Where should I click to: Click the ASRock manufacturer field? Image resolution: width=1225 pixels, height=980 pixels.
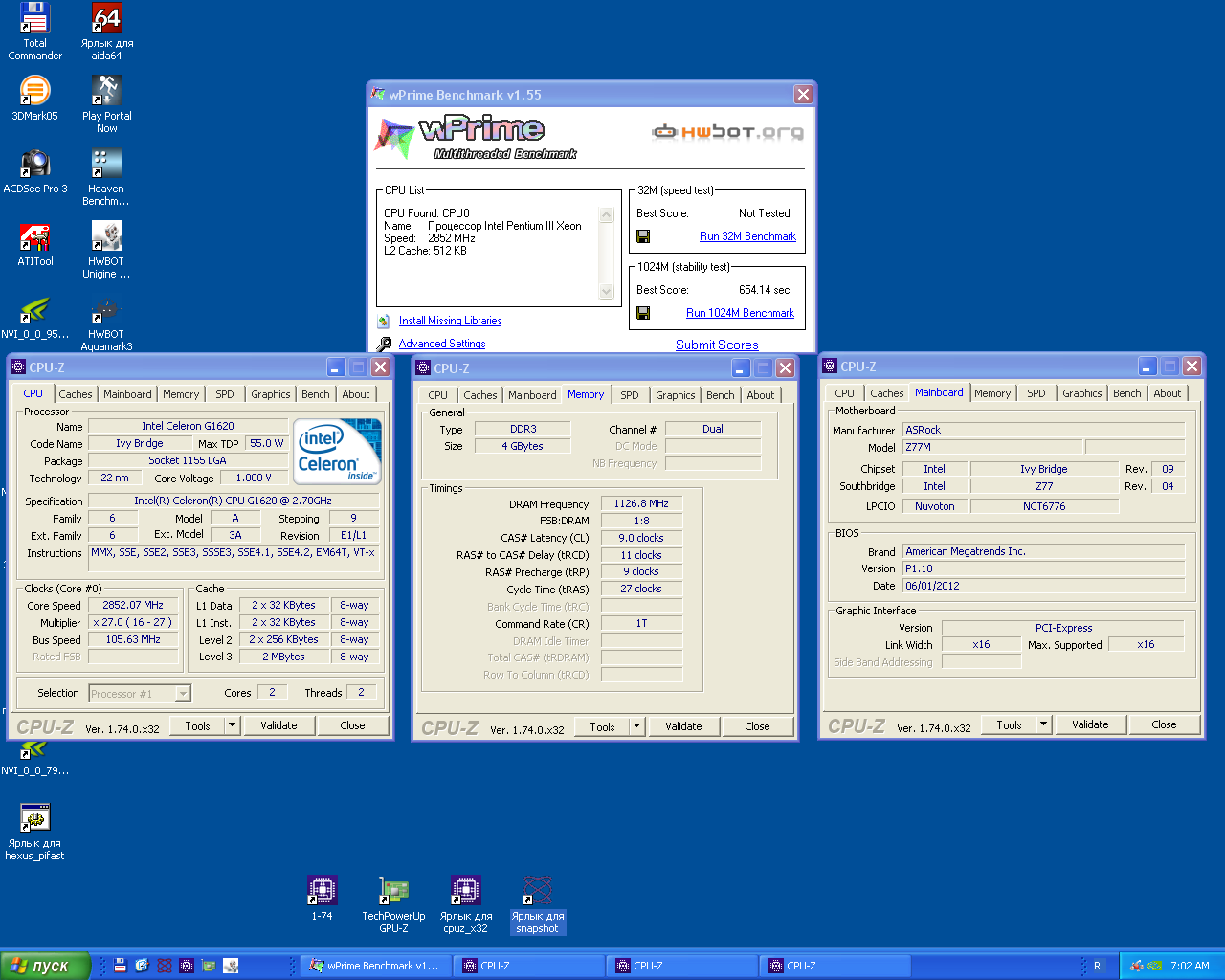click(1044, 430)
